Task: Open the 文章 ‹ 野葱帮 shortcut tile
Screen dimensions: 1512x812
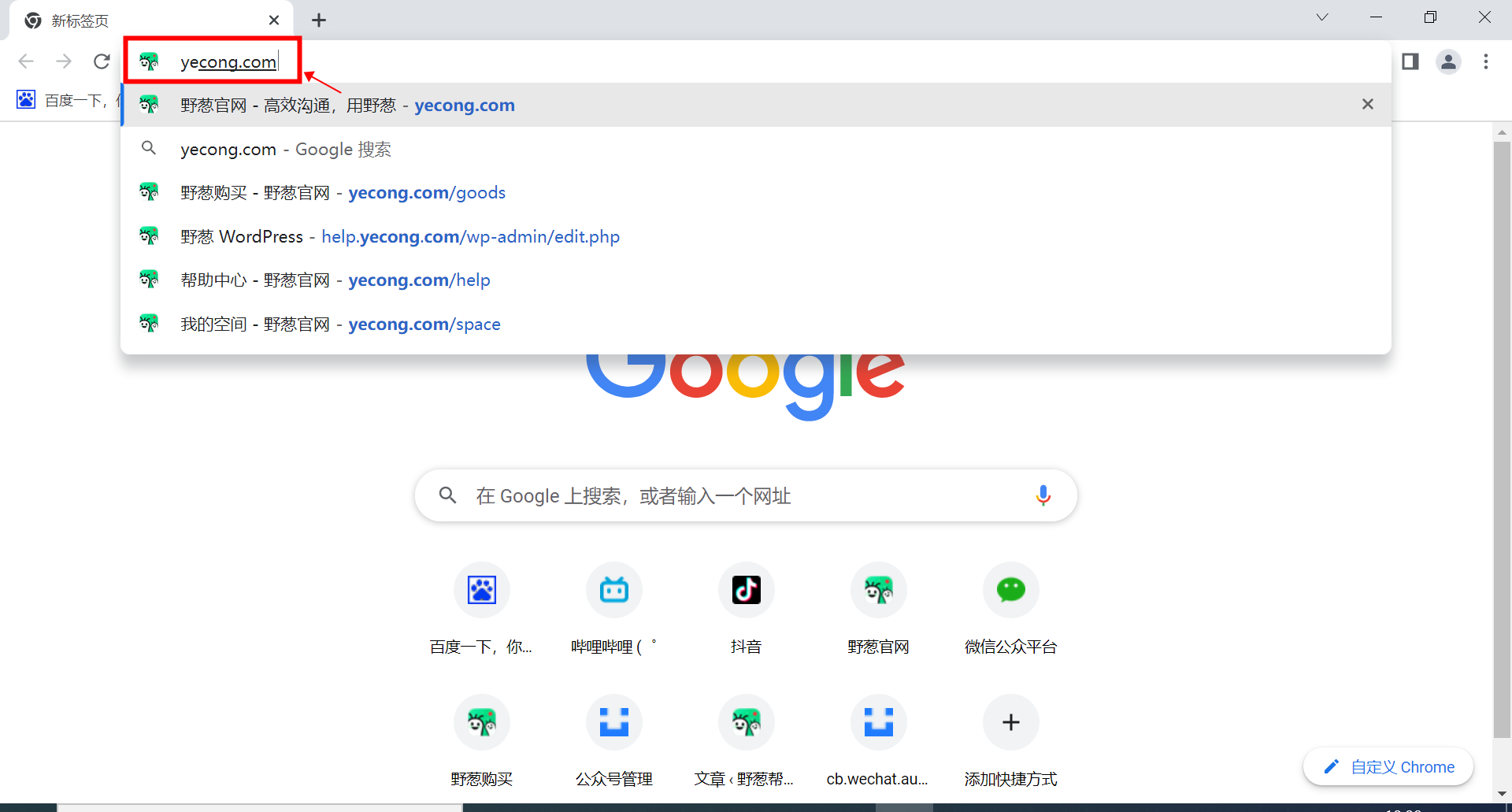Action: point(746,741)
